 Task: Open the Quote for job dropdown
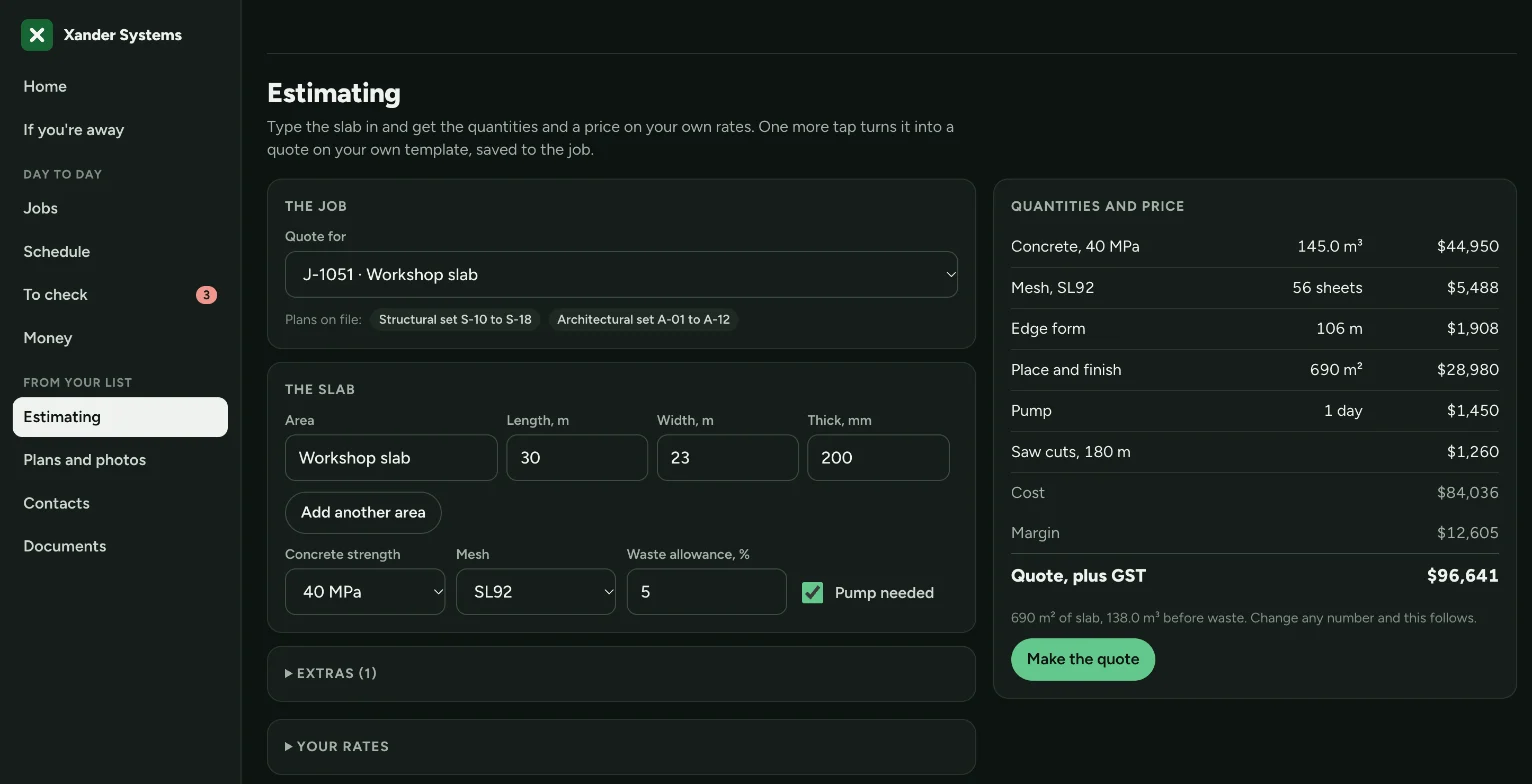click(621, 274)
